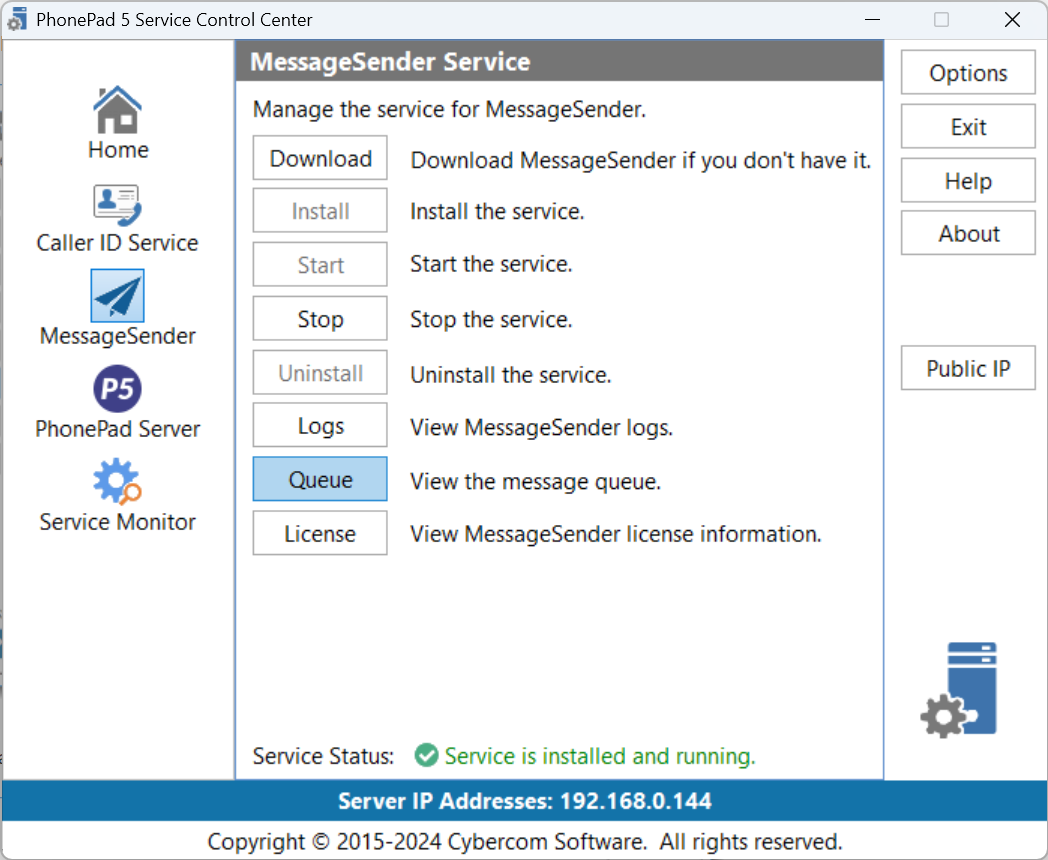Click the 'Home' sidebar label
This screenshot has width=1048, height=860.
click(x=118, y=150)
